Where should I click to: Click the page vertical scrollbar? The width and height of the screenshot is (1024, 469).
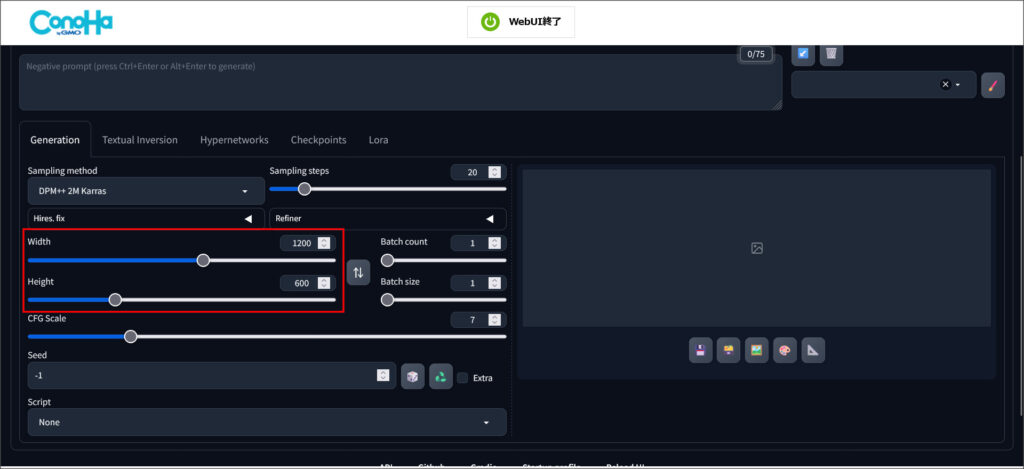click(x=1021, y=284)
